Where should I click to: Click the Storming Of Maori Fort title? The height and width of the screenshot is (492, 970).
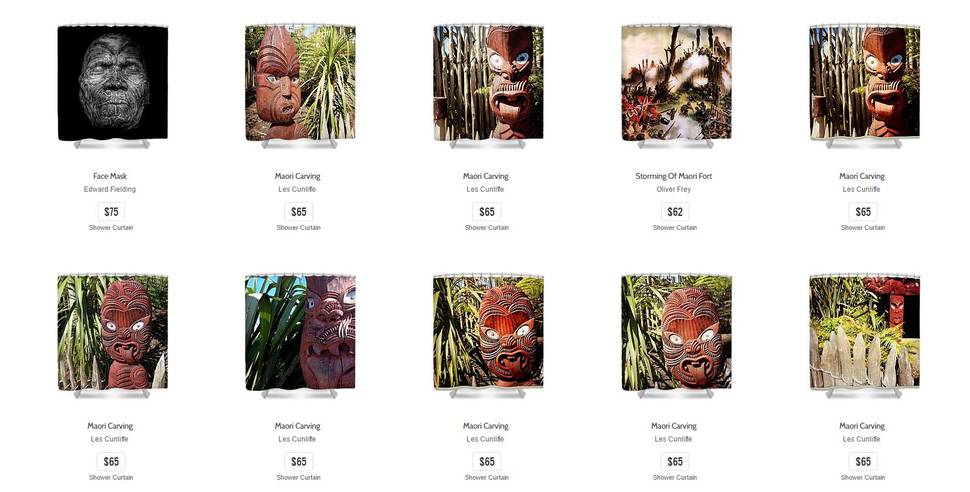(x=674, y=176)
